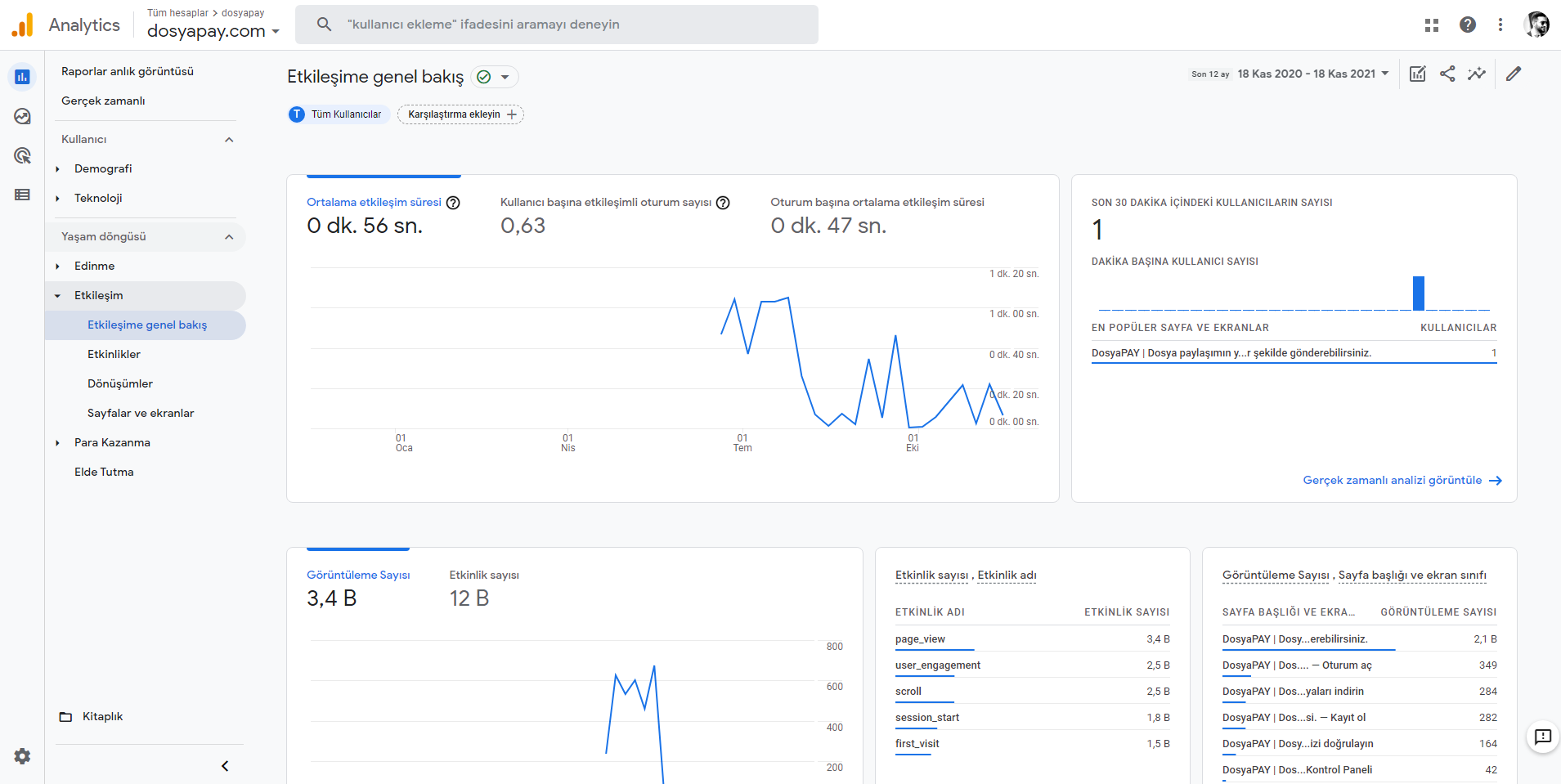
Task: Open Etkinlikler report
Action: tap(114, 354)
